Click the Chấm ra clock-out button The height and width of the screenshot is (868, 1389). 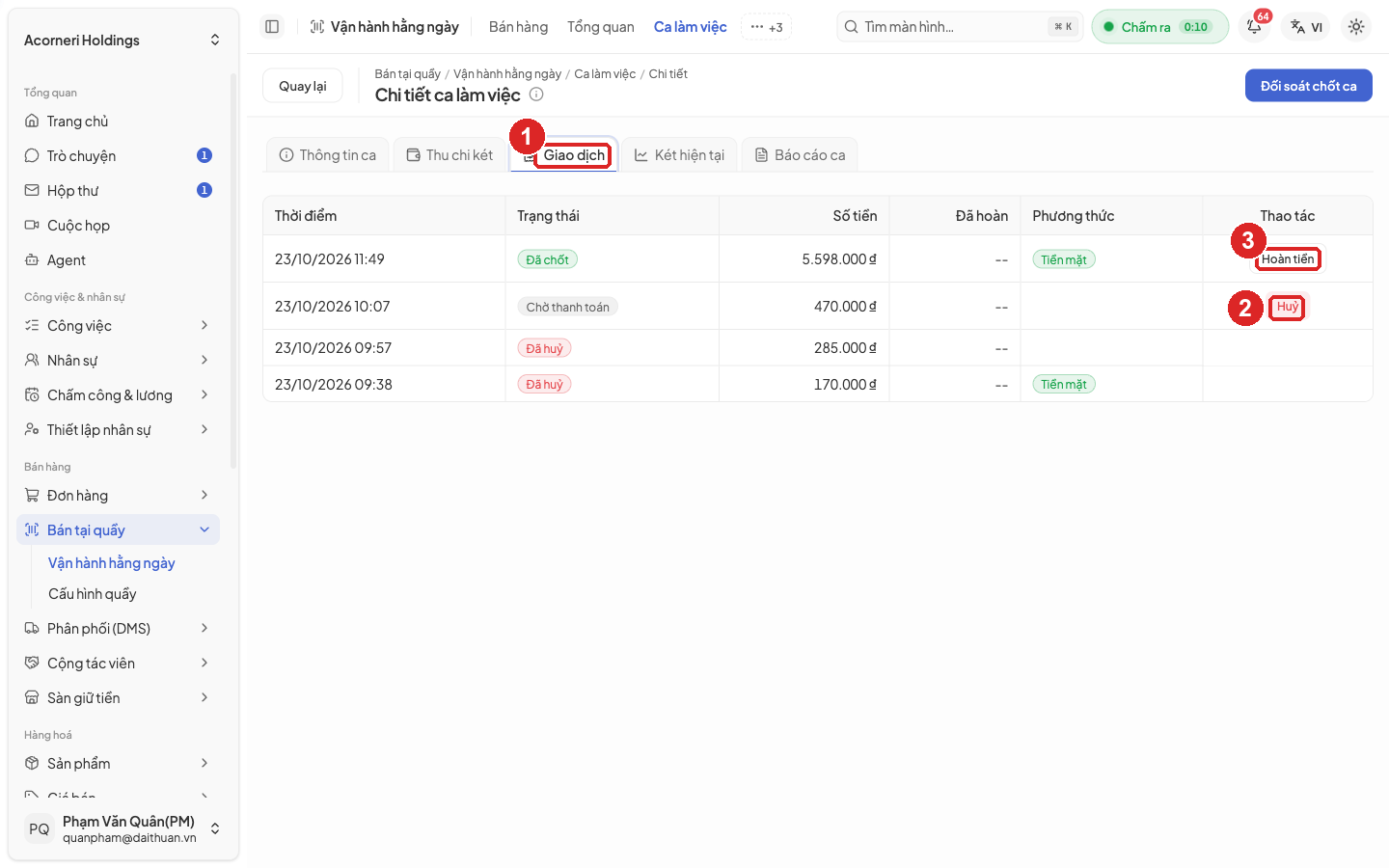pyautogui.click(x=1160, y=27)
